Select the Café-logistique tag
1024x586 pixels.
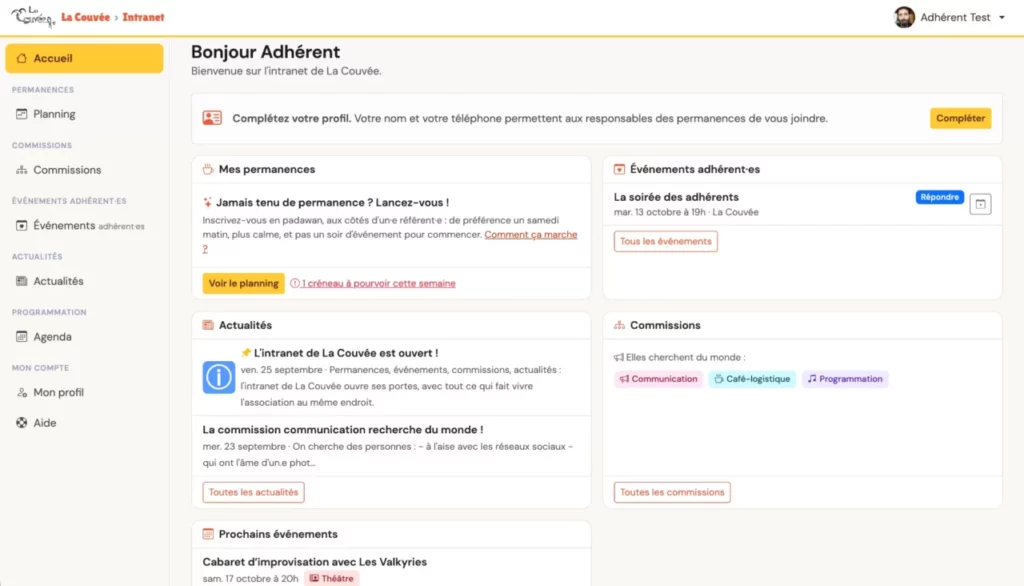click(752, 379)
